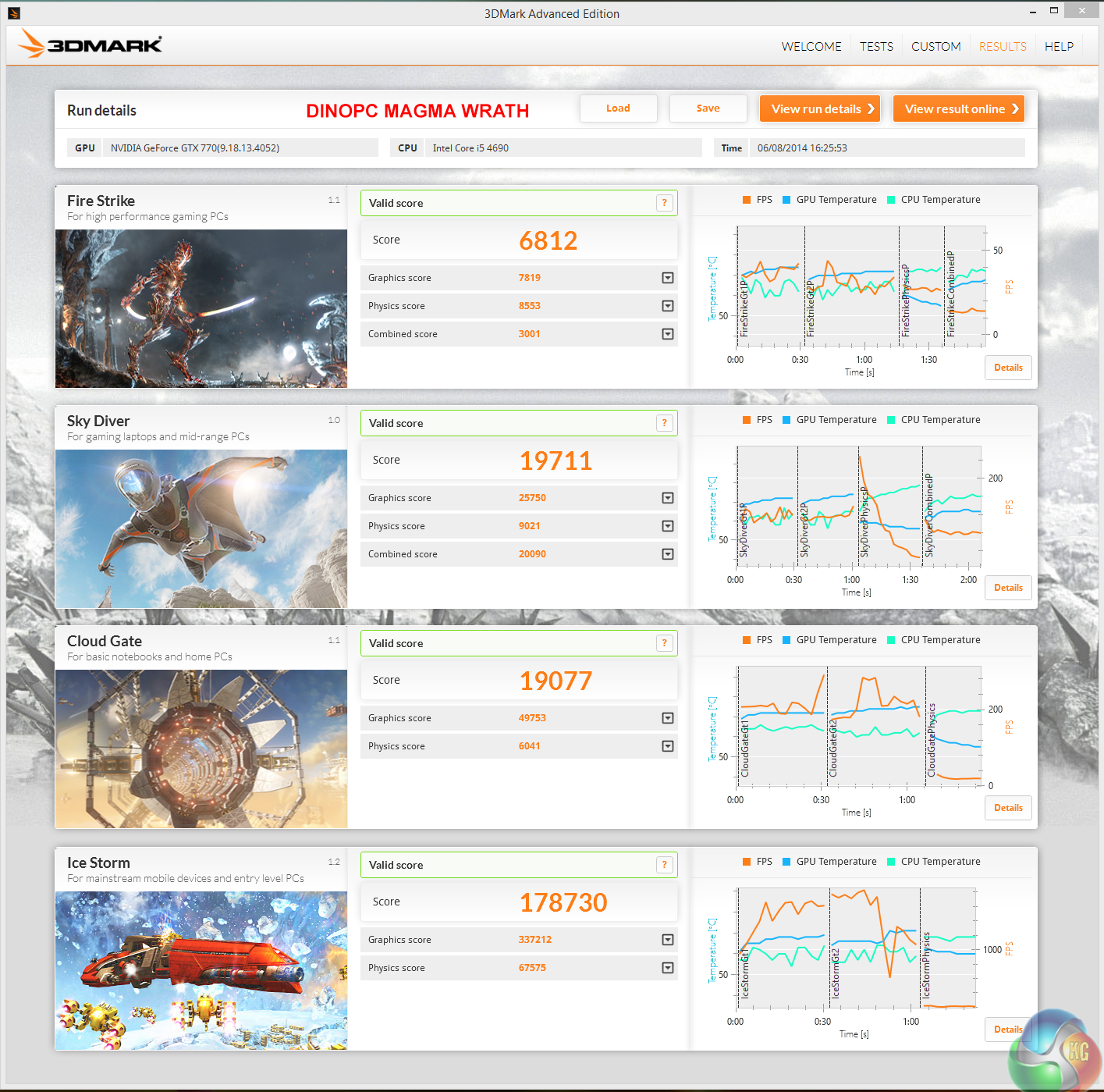Open Details for the Ice Storm chart

click(1008, 1030)
